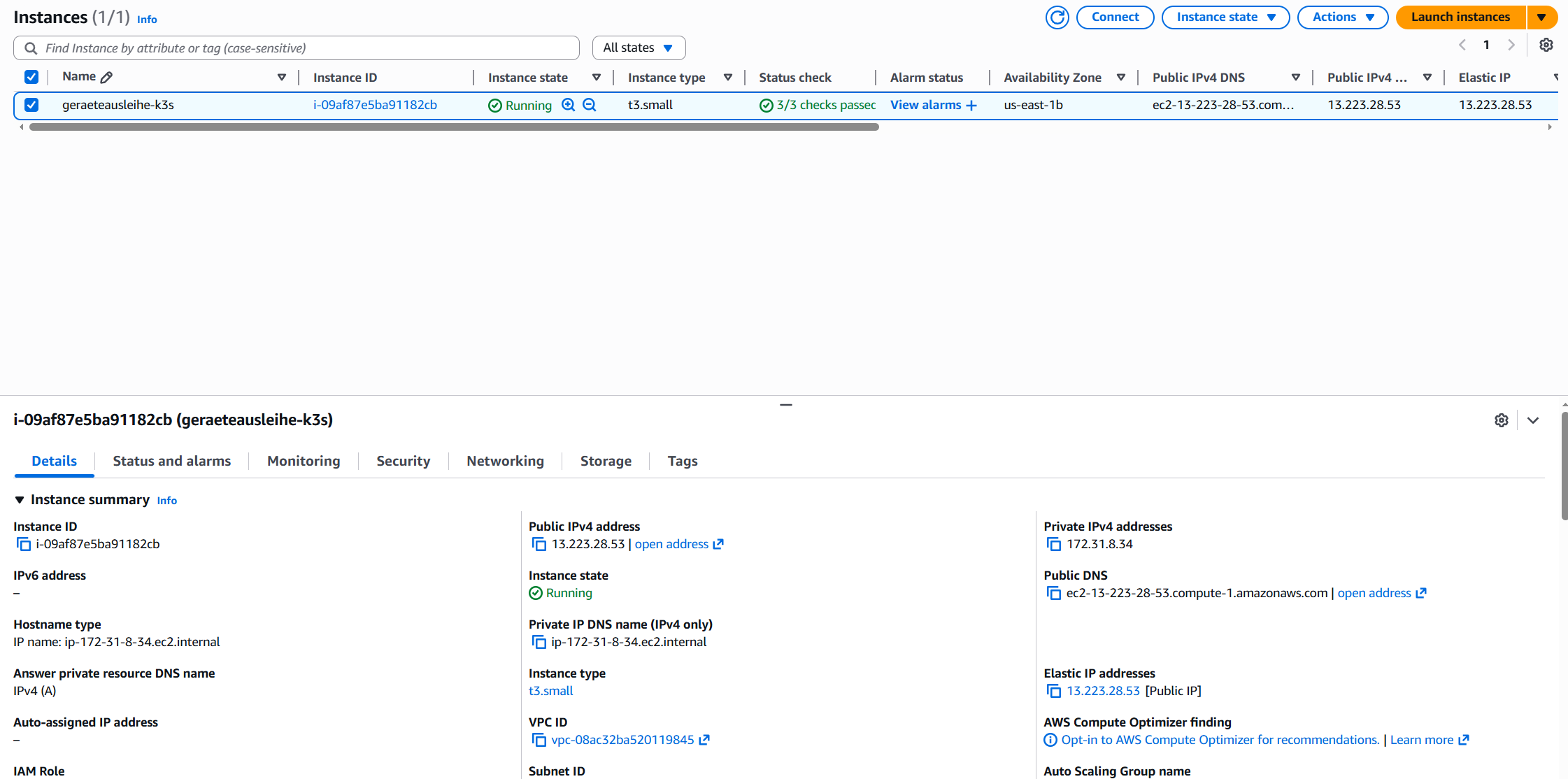Copy Public DNS name
Image resolution: width=1568 pixels, height=779 pixels.
[1053, 593]
